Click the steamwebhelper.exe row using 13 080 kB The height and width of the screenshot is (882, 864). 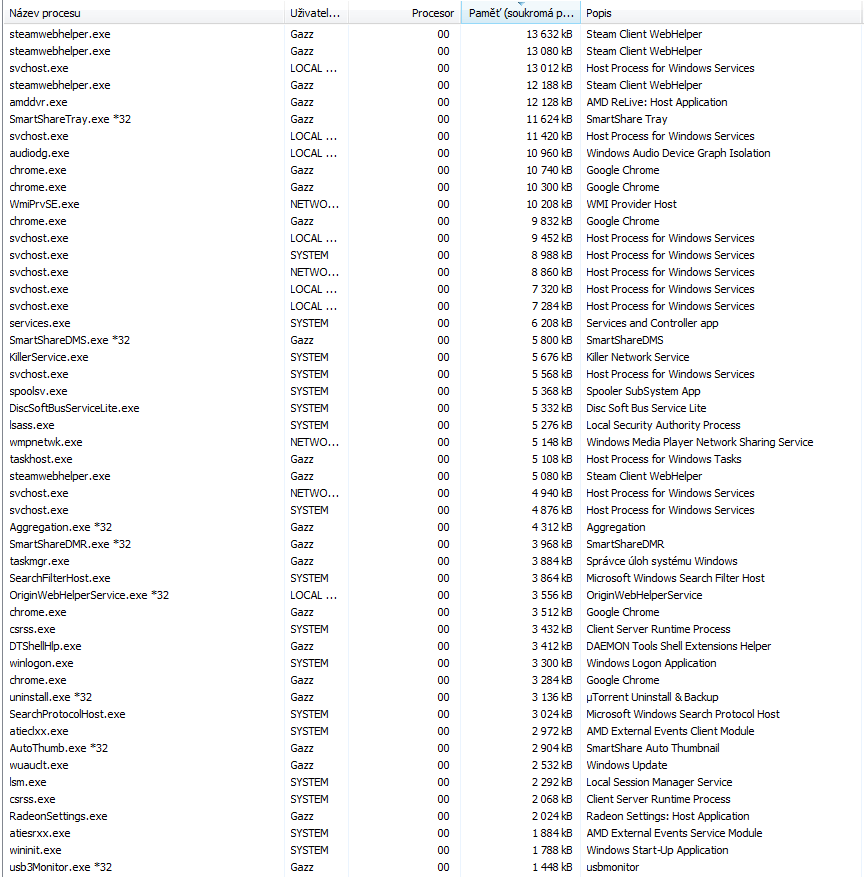click(x=433, y=51)
